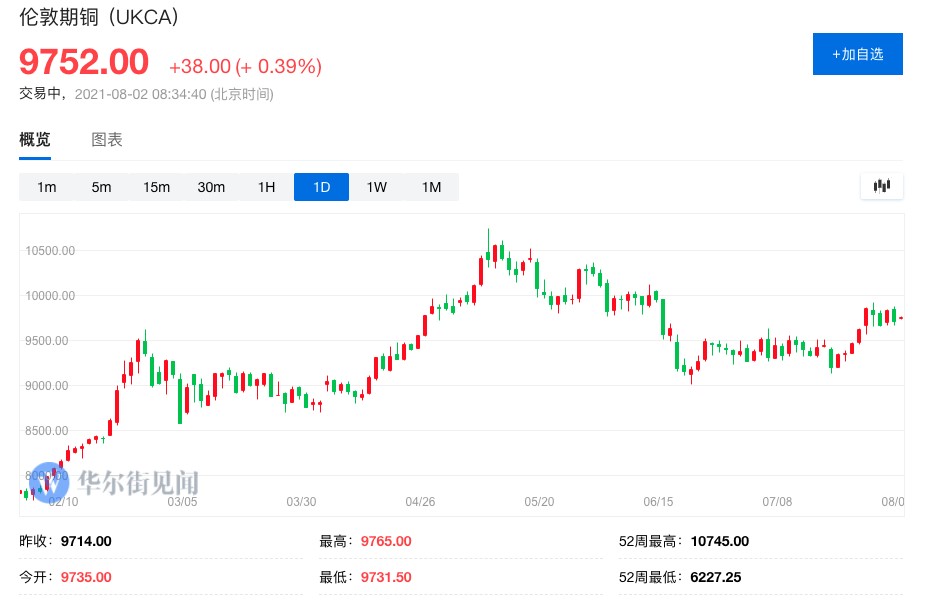Click the 昨收 value 9714.00
The width and height of the screenshot is (930, 609).
[x=86, y=542]
